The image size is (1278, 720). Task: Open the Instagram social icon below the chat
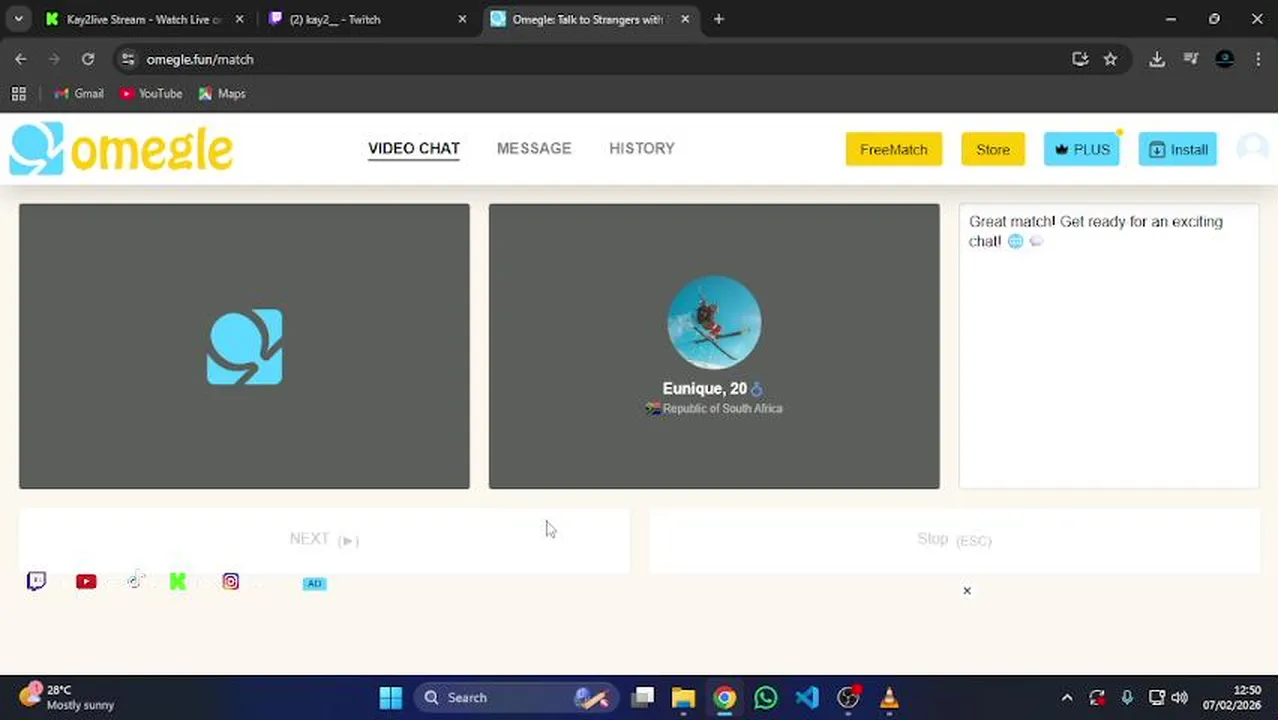231,581
